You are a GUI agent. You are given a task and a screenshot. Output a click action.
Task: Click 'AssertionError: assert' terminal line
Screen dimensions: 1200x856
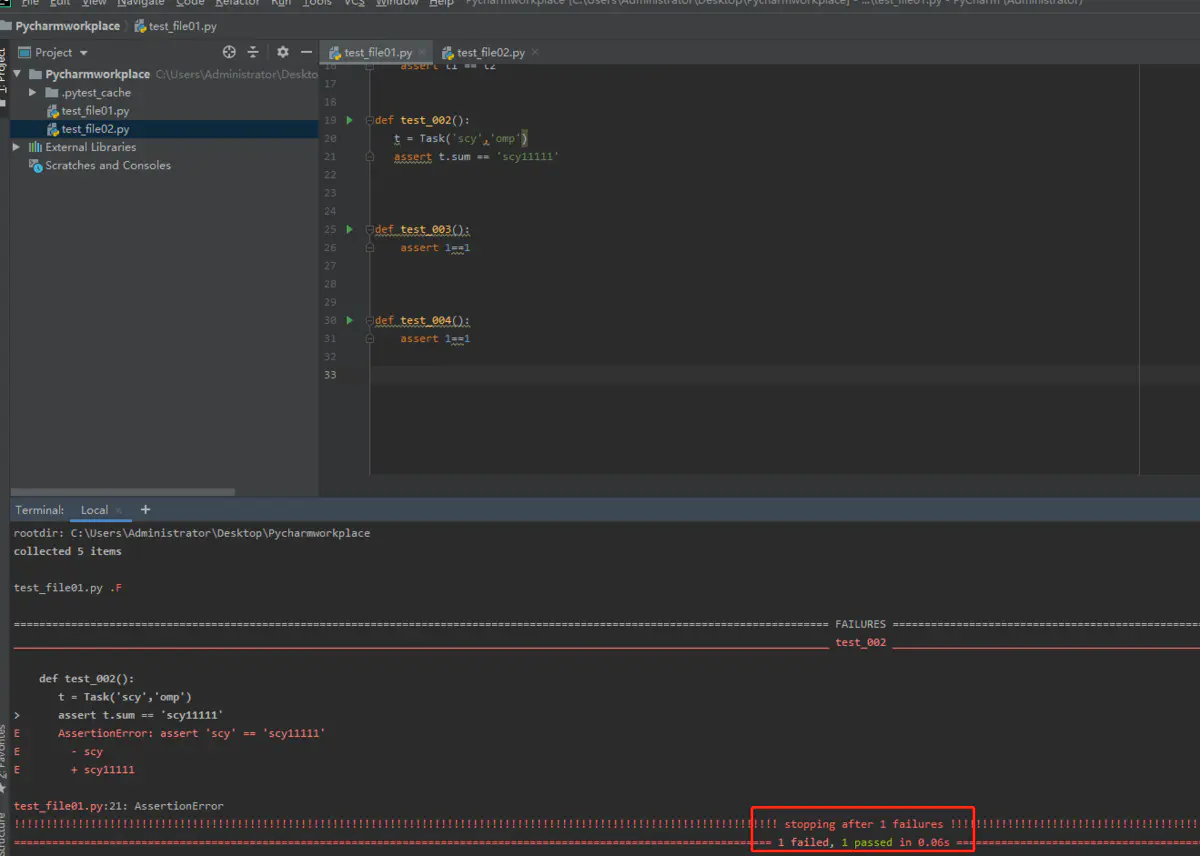pyautogui.click(x=192, y=733)
